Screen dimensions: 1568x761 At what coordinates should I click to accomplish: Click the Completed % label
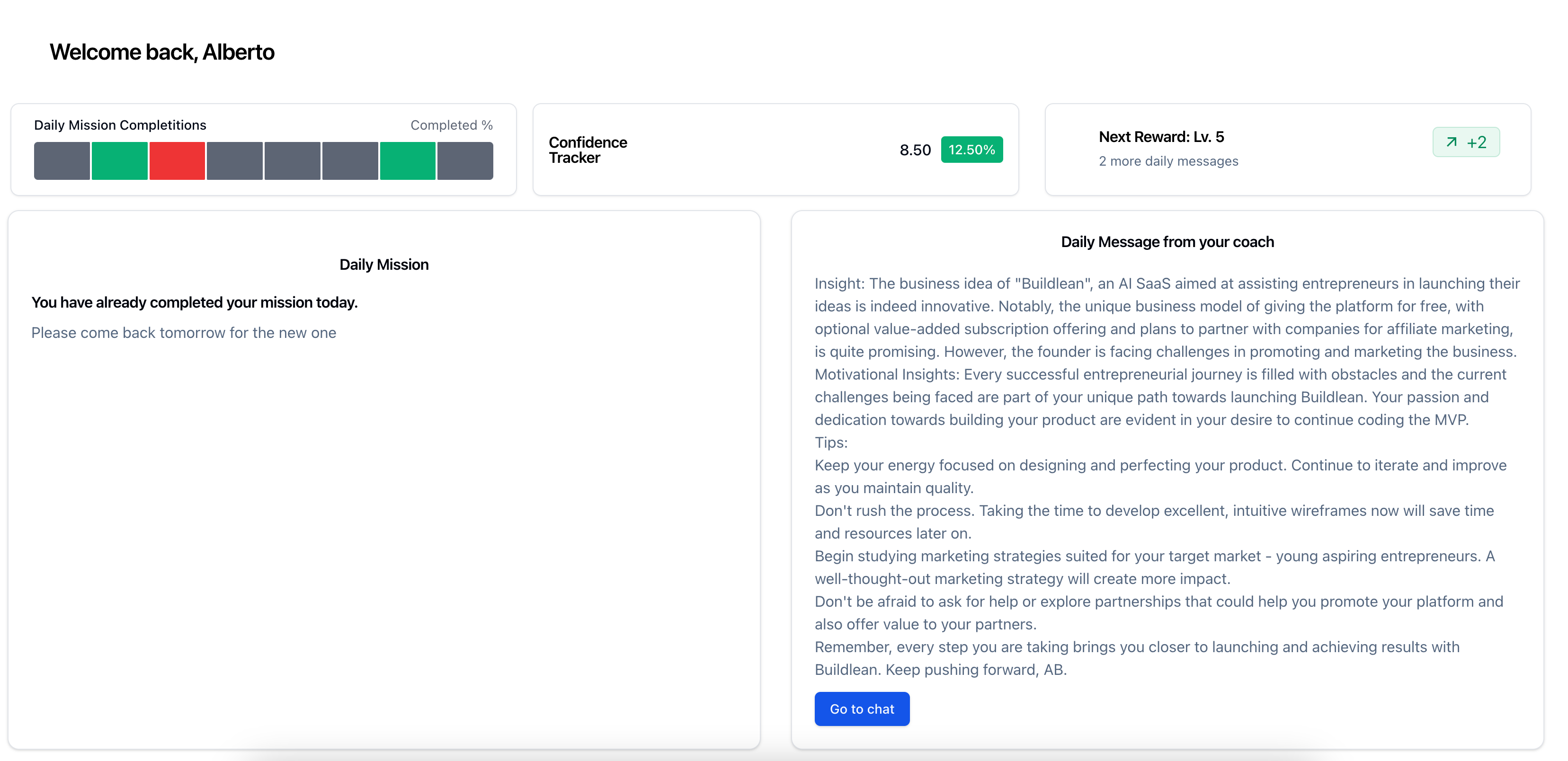(x=451, y=125)
